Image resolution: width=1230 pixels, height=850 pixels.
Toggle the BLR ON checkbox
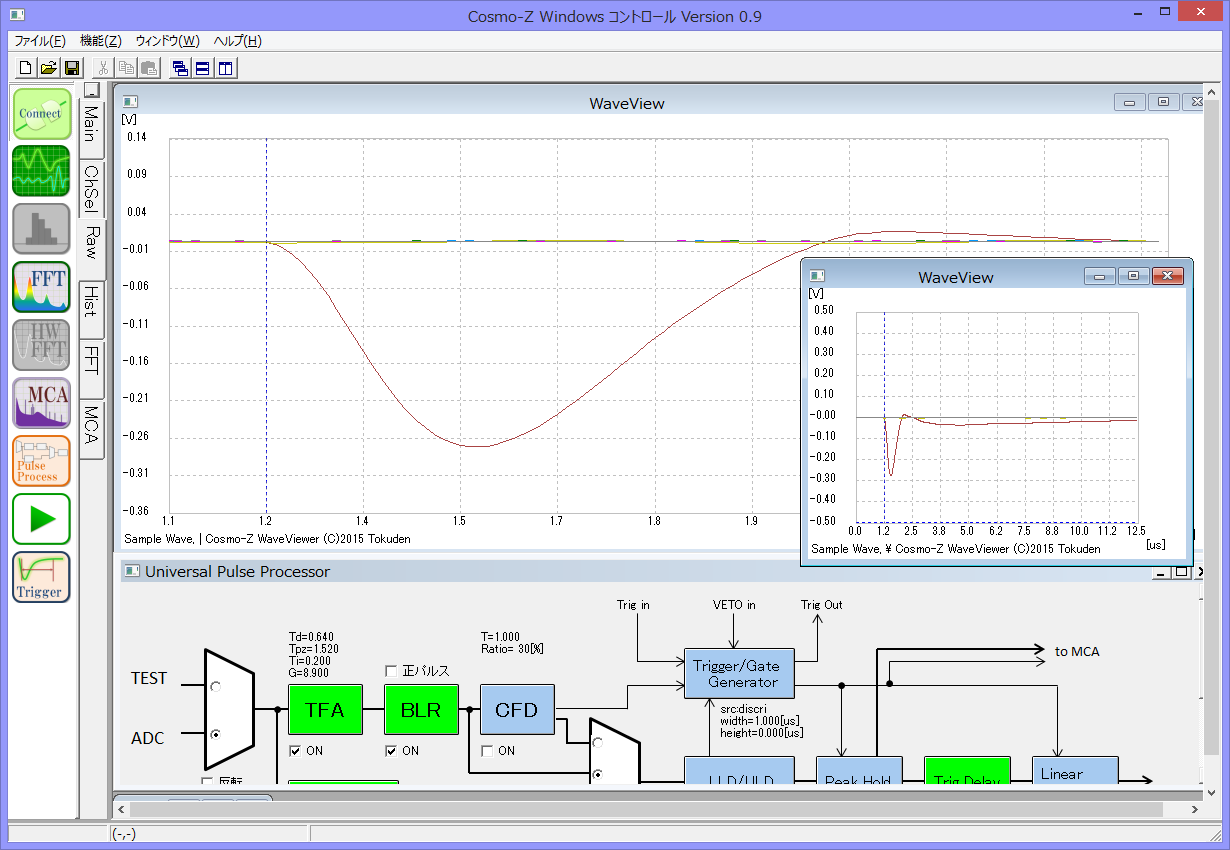tap(391, 751)
